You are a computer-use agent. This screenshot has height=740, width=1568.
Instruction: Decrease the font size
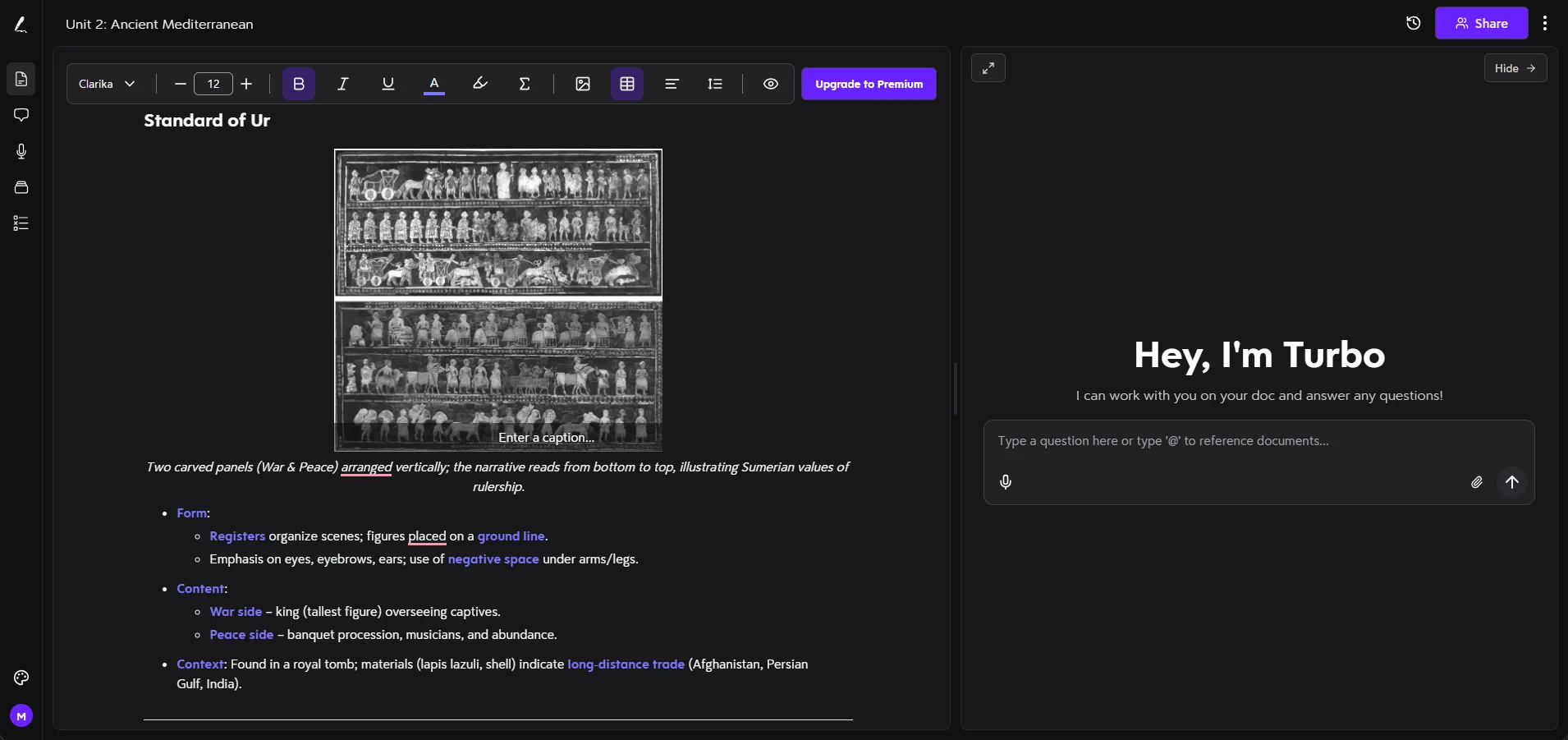(181, 84)
